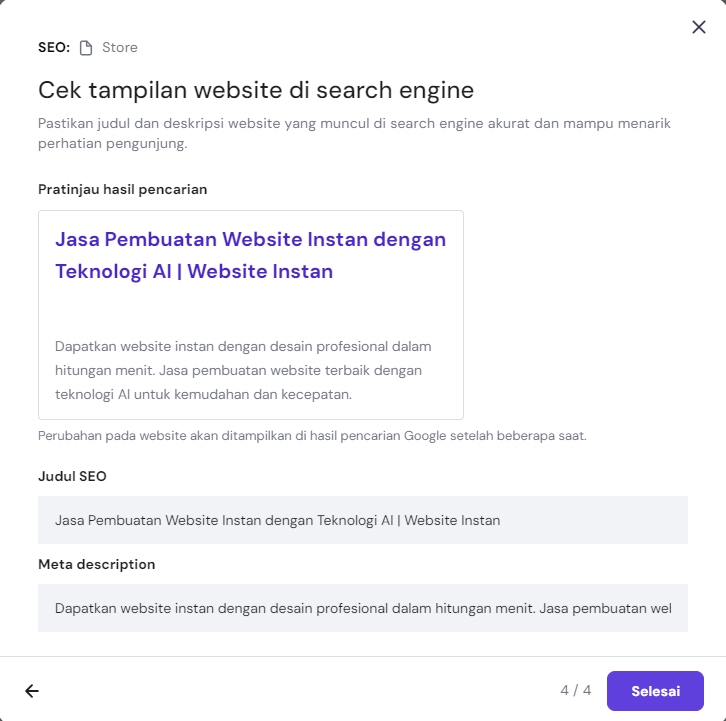The height and width of the screenshot is (721, 726).
Task: Click the Pratinjau hasil pencarian label
Action: [x=122, y=189]
